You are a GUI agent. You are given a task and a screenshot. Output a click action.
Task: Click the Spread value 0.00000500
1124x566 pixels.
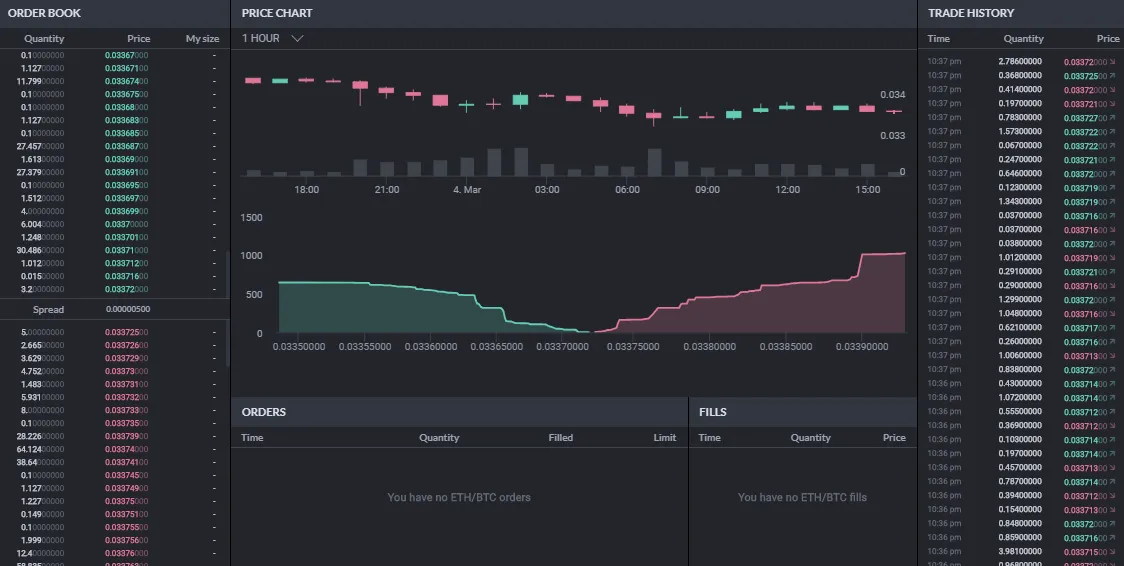pos(128,310)
